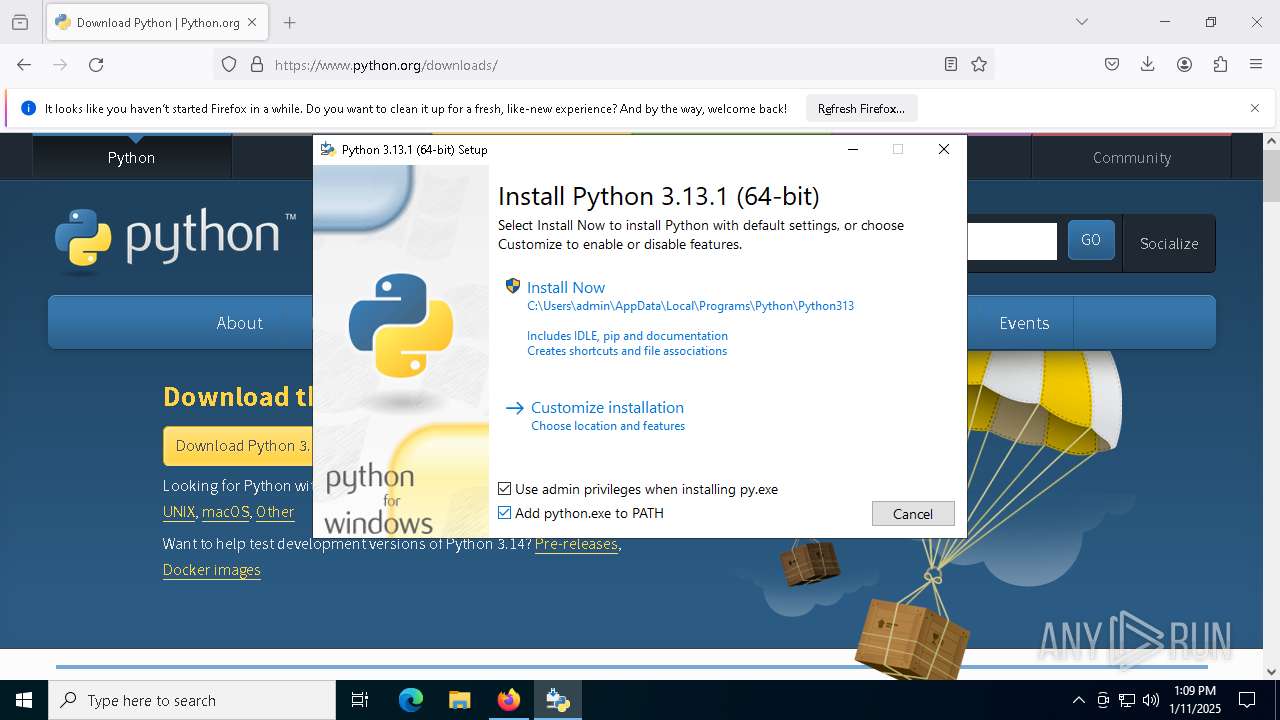The height and width of the screenshot is (720, 1280).
Task: Open the Firefox downloads panel
Action: pyautogui.click(x=1148, y=64)
